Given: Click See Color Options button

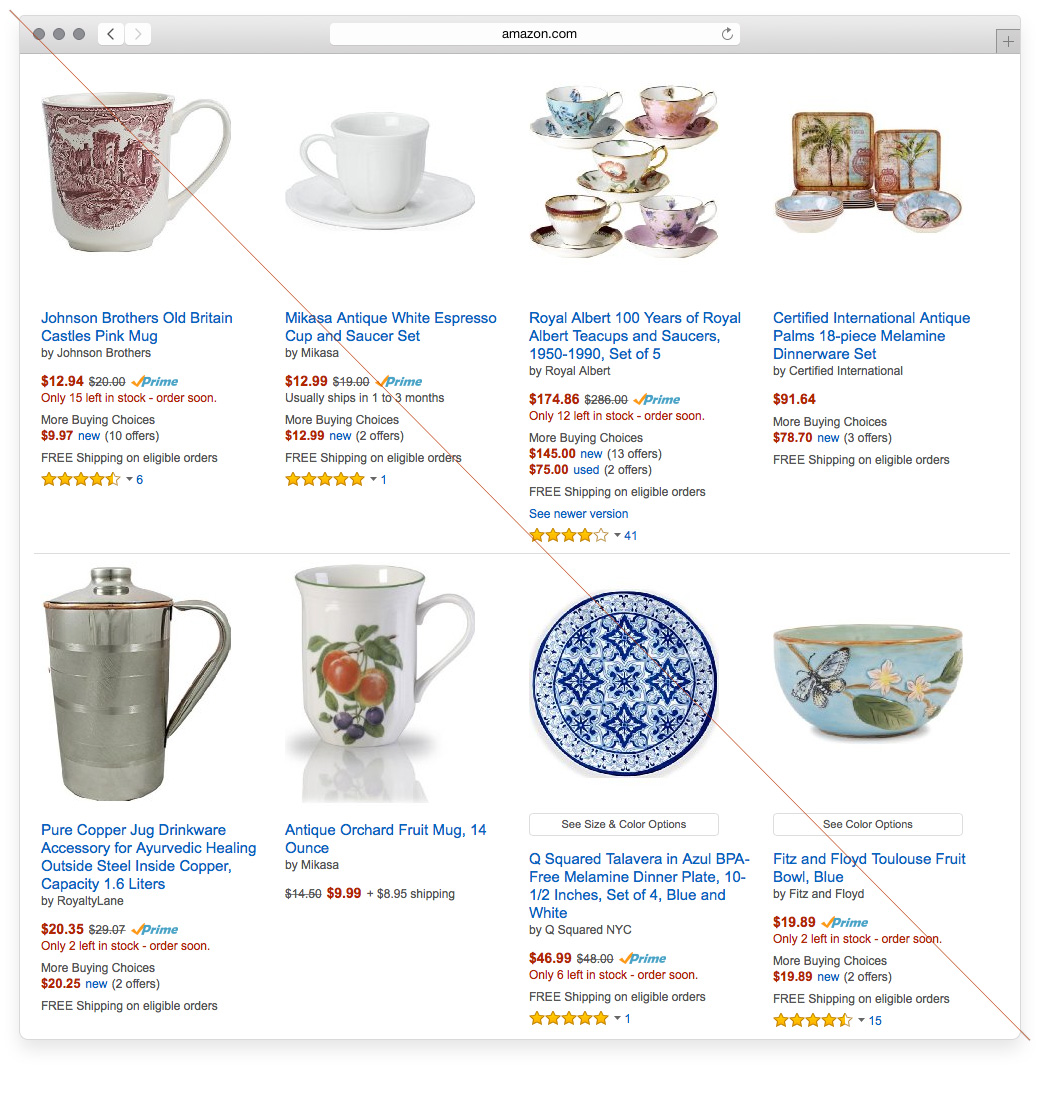Looking at the screenshot, I should (867, 824).
